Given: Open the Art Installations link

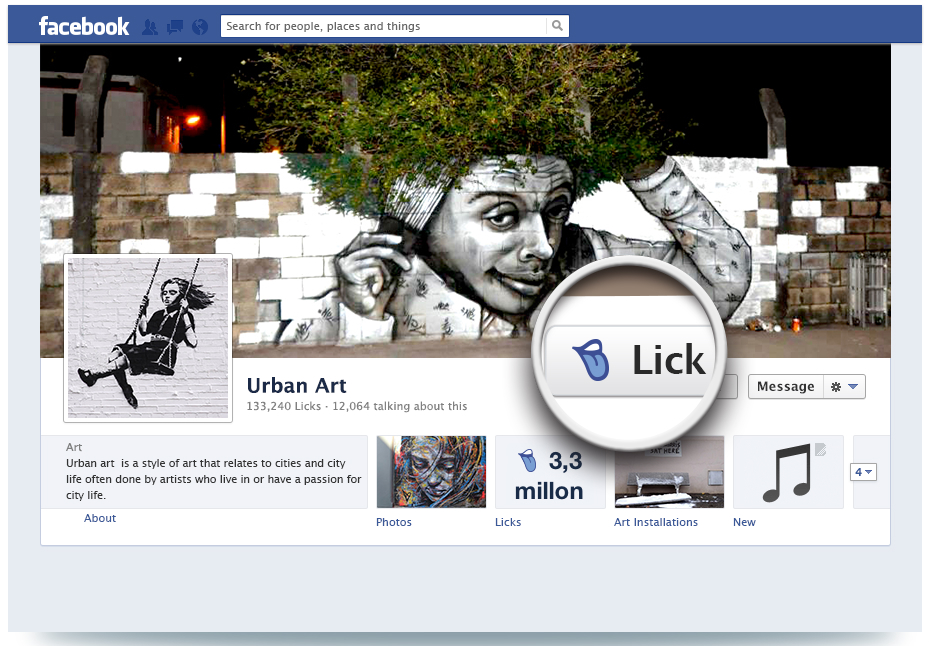Looking at the screenshot, I should point(656,522).
